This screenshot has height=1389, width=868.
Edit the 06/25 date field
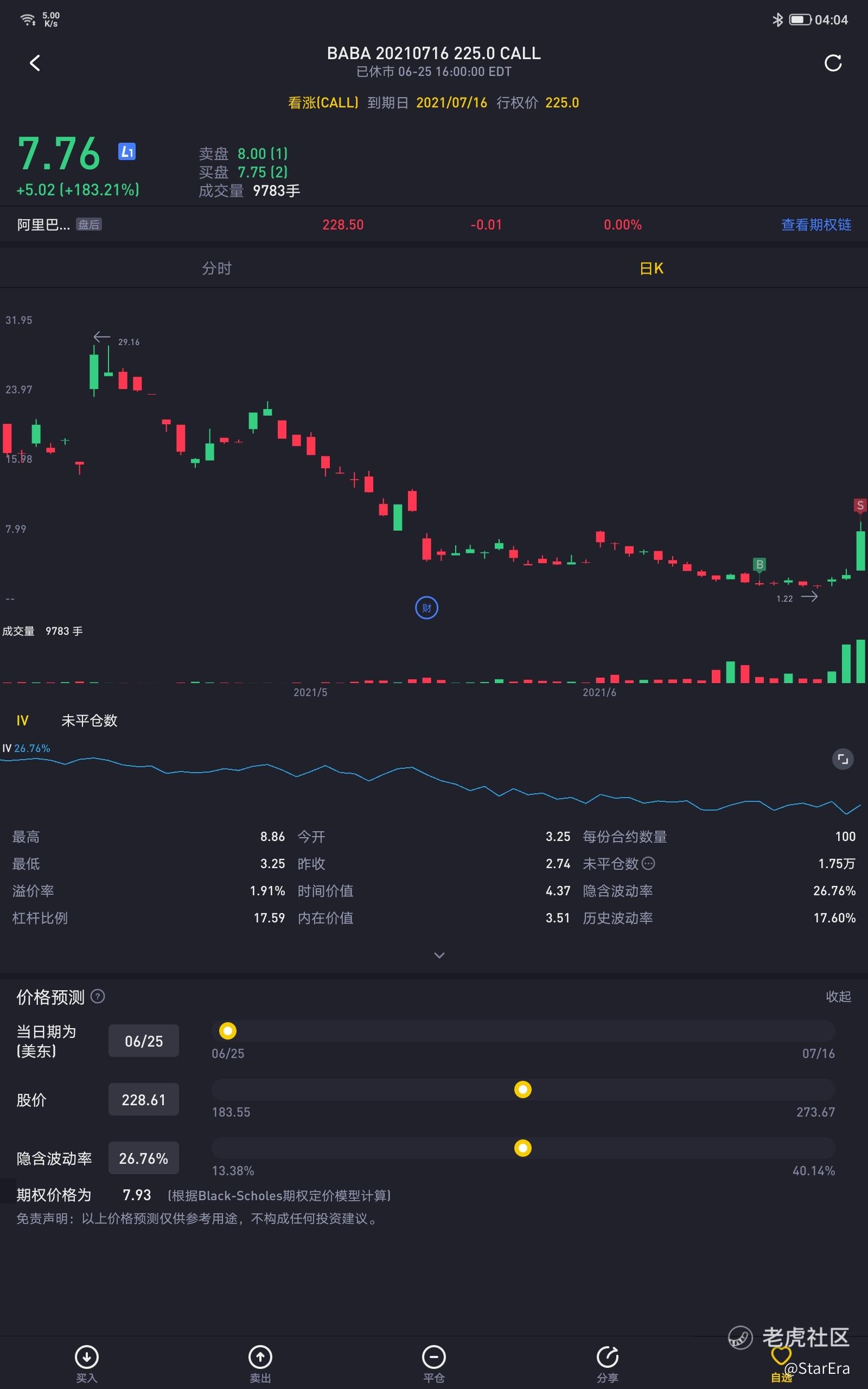144,1041
